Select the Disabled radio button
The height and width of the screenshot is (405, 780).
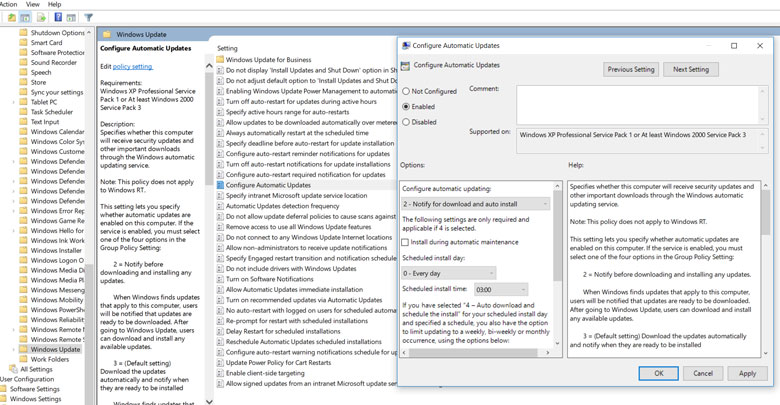click(x=406, y=122)
